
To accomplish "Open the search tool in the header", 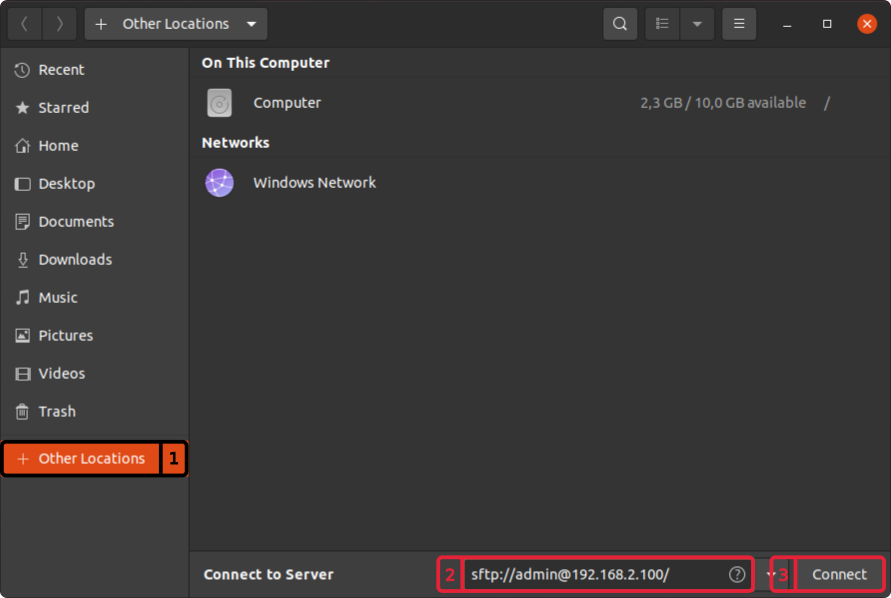I will (620, 24).
